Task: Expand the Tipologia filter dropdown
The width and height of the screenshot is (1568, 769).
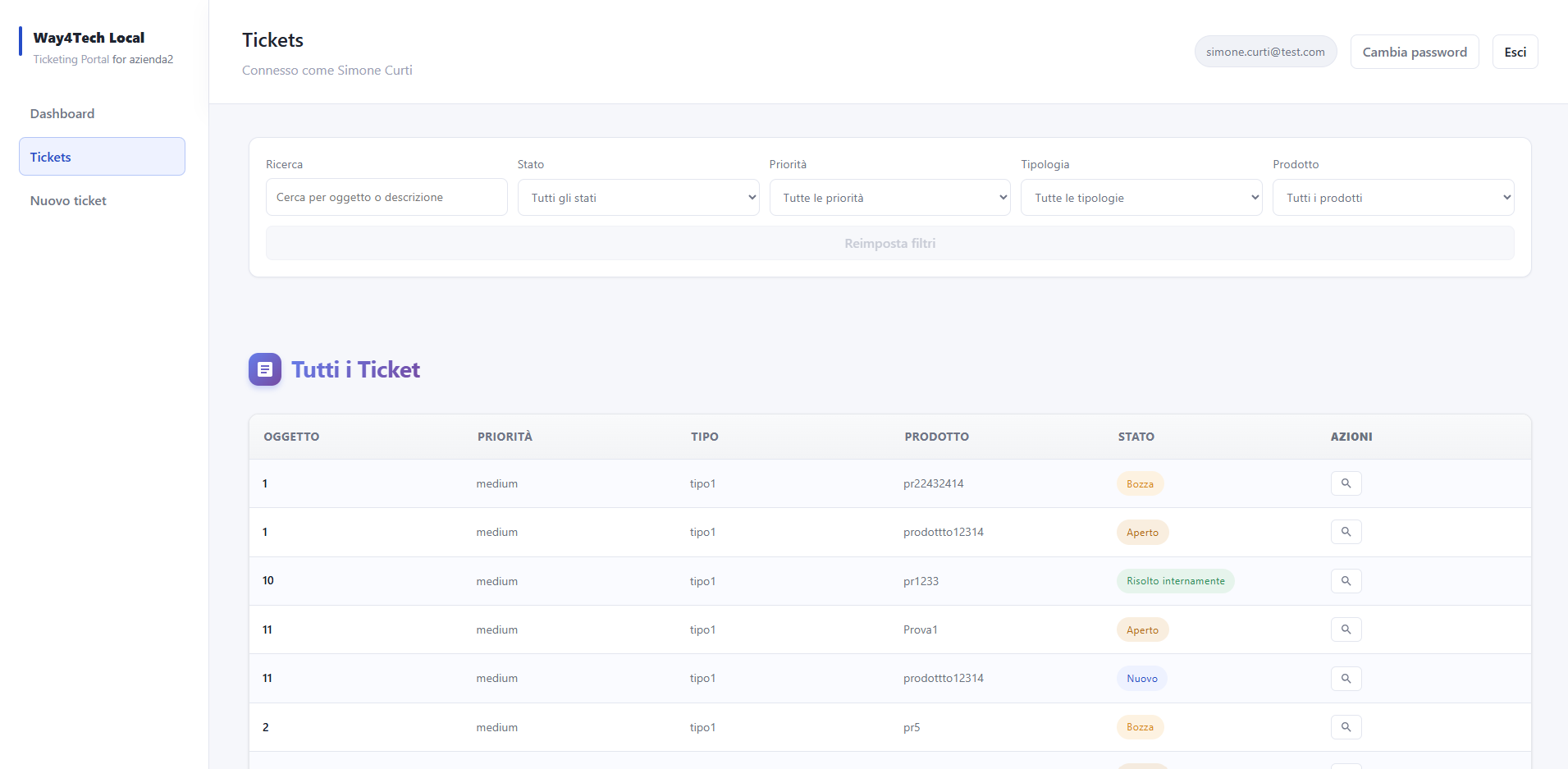Action: coord(1141,198)
